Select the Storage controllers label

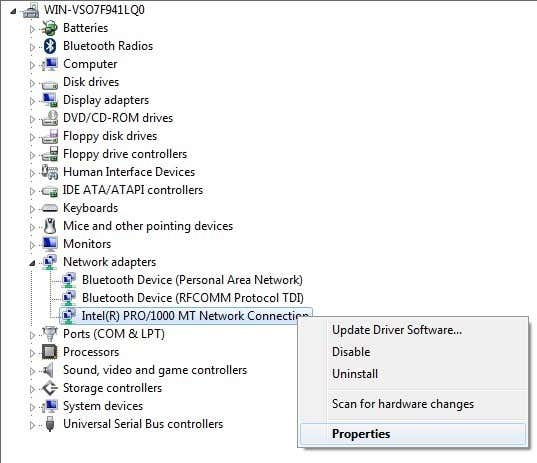pyautogui.click(x=112, y=388)
